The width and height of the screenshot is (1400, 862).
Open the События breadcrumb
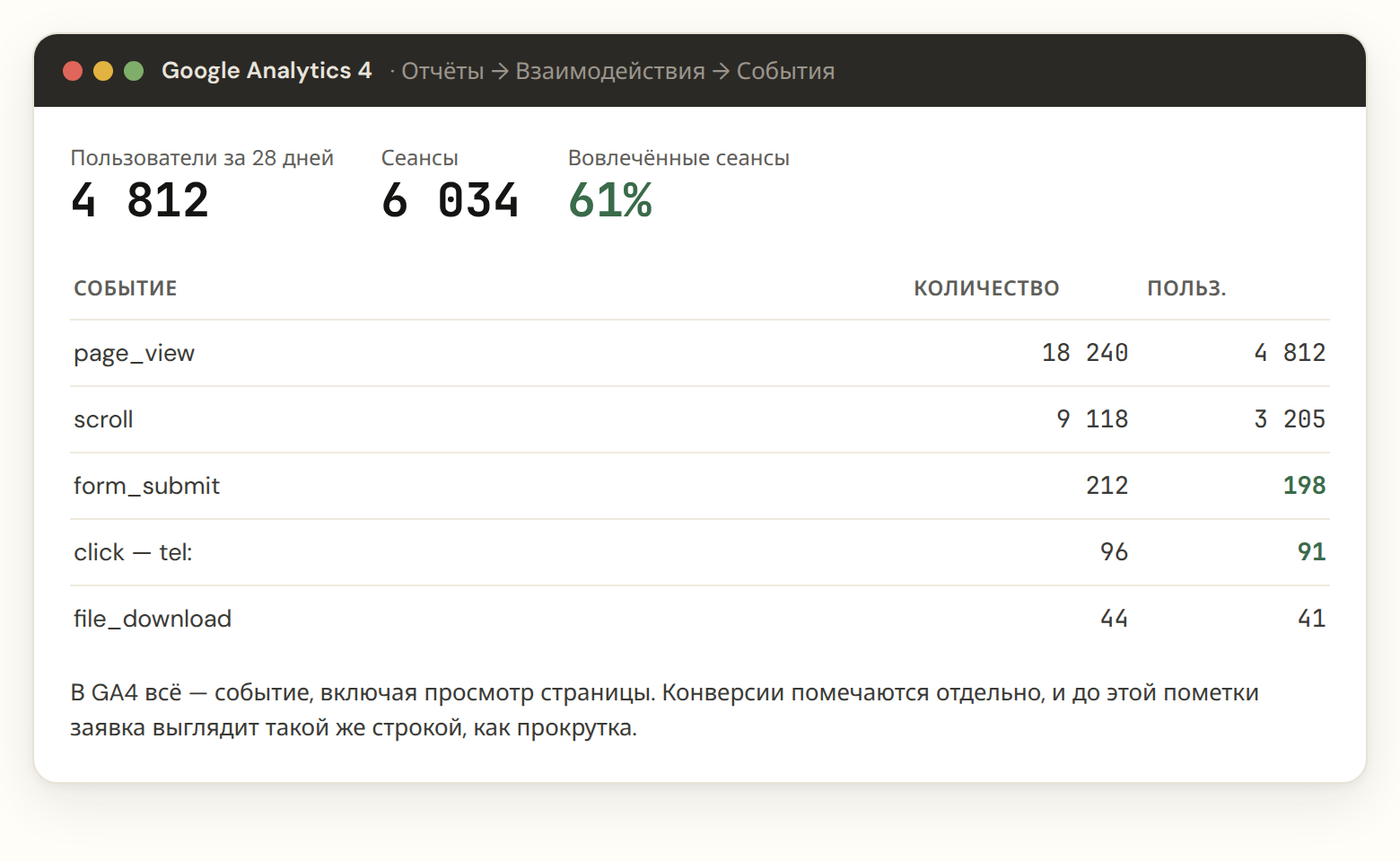pyautogui.click(x=785, y=71)
